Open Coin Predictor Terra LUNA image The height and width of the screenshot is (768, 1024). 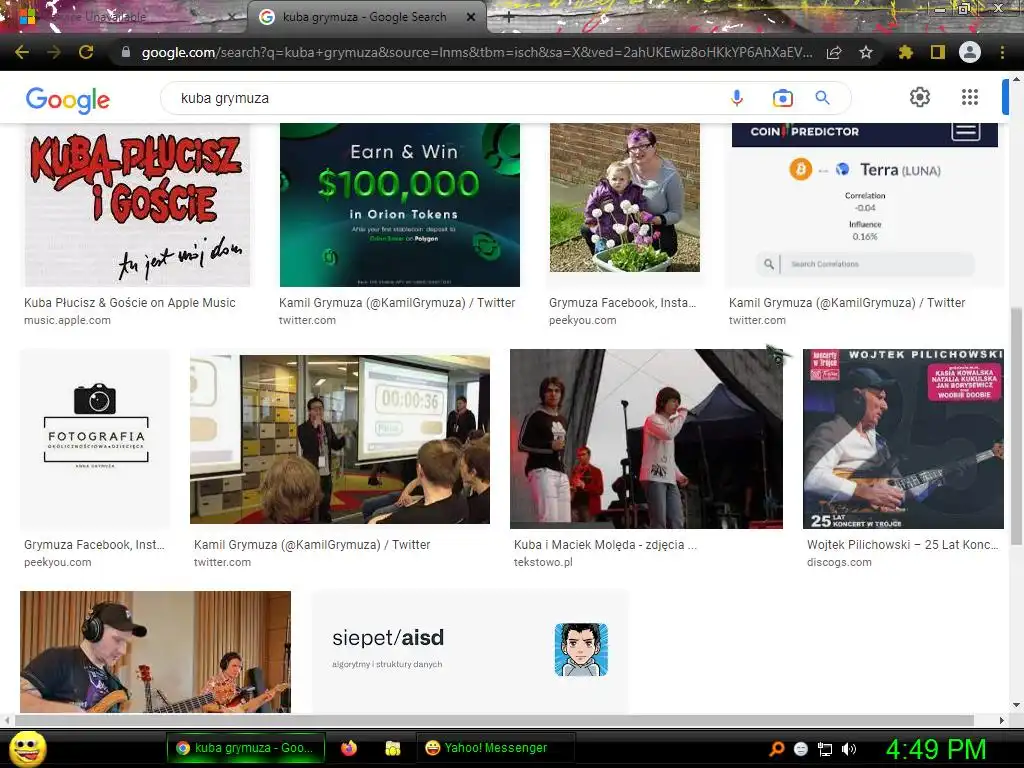pos(865,205)
